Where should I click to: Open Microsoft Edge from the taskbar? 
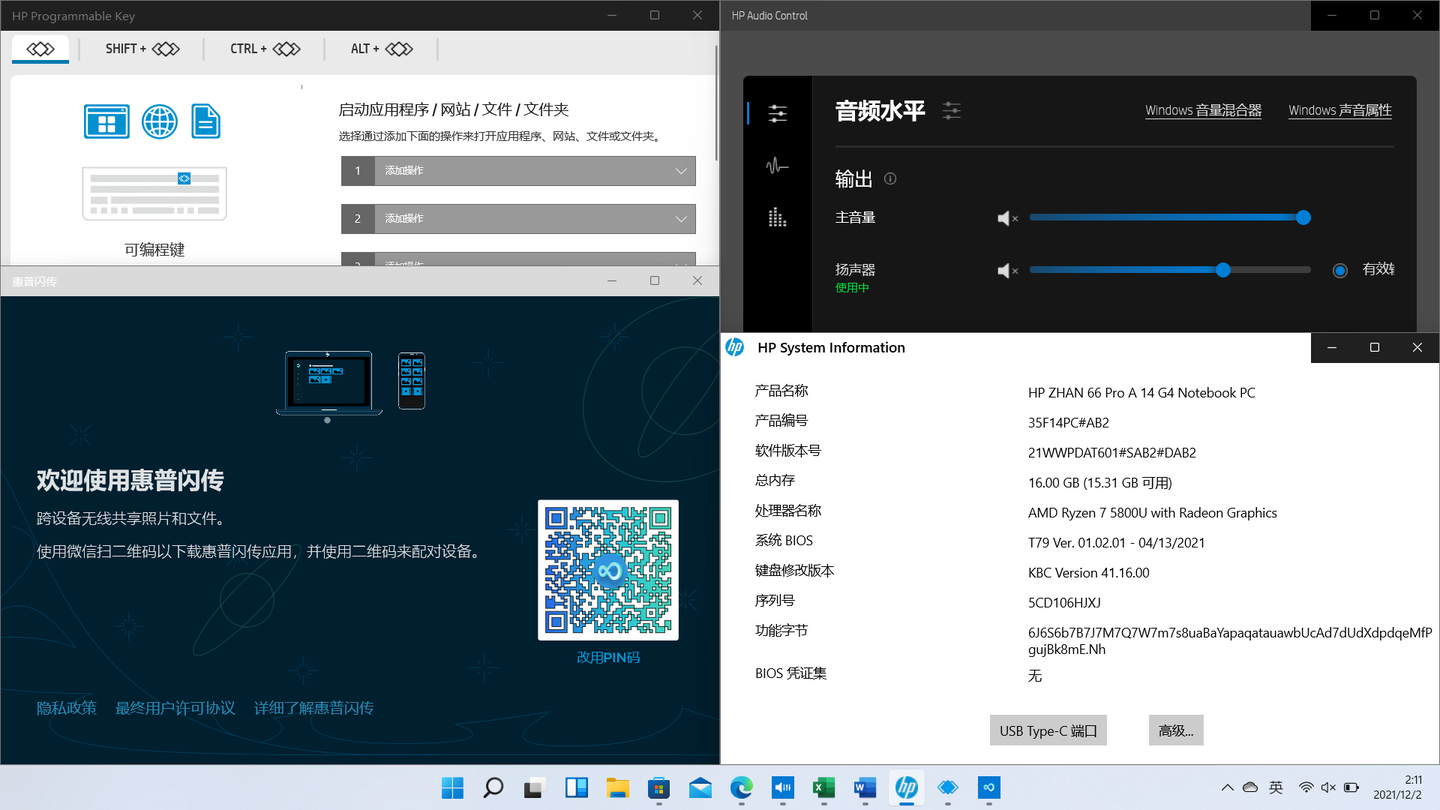click(x=741, y=788)
